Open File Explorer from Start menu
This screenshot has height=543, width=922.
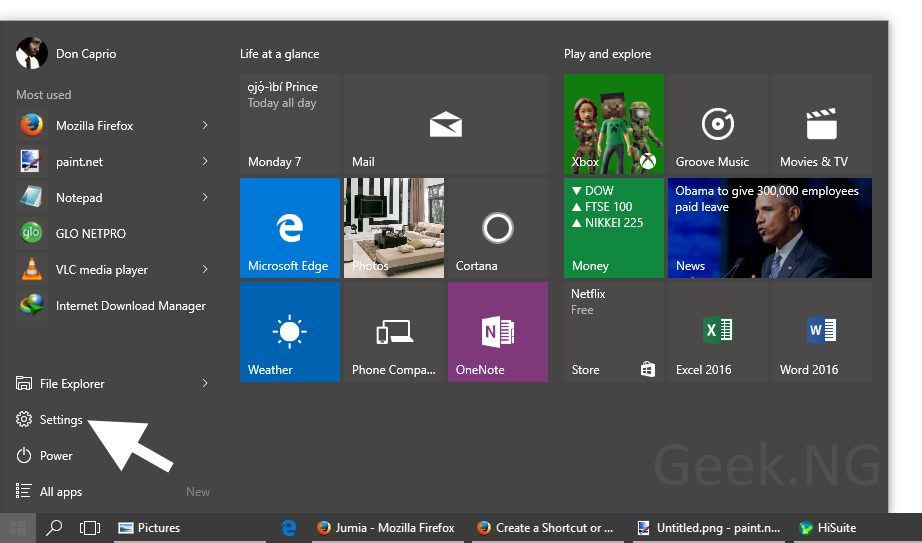tap(112, 384)
